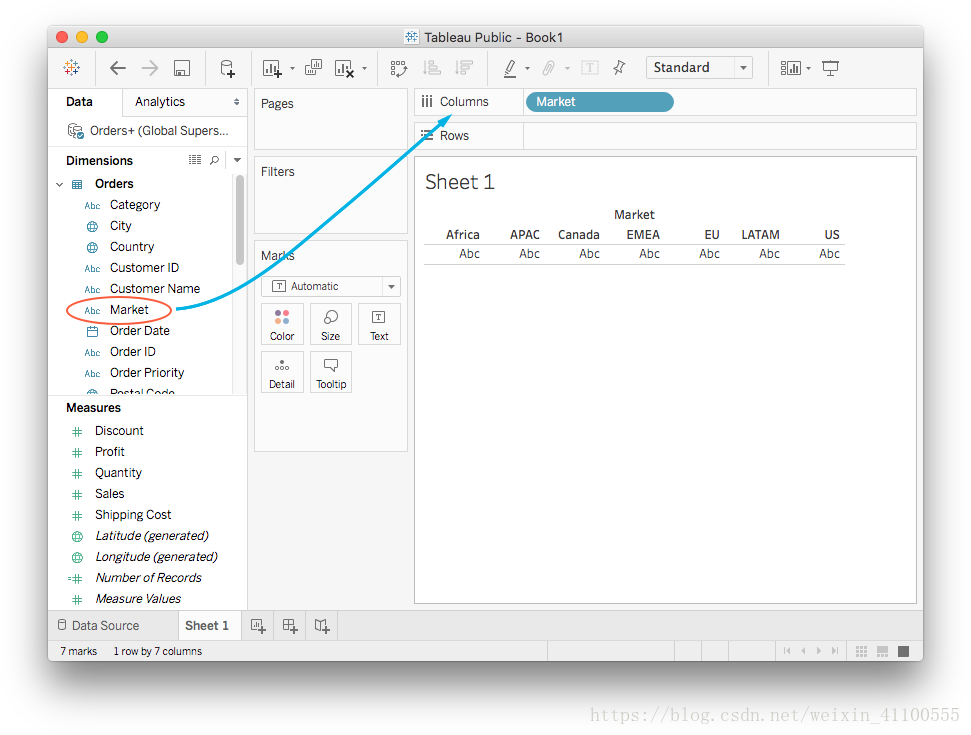971x735 pixels.
Task: Select the Sheet 1 tab
Action: coord(207,625)
